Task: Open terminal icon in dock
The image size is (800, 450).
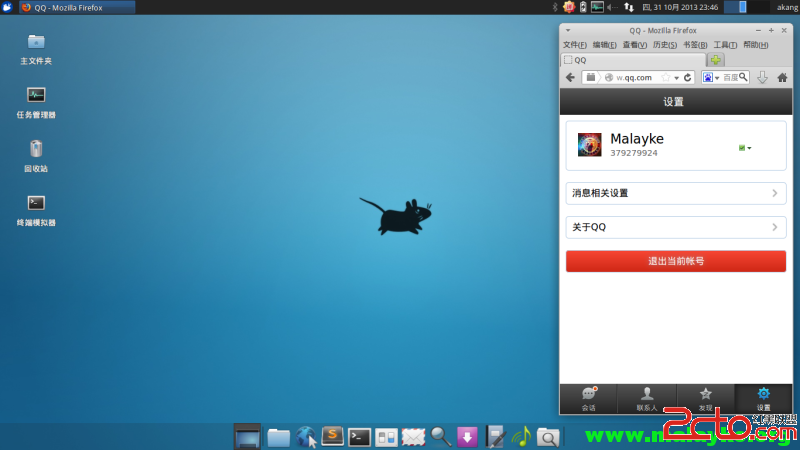Action: coord(359,438)
